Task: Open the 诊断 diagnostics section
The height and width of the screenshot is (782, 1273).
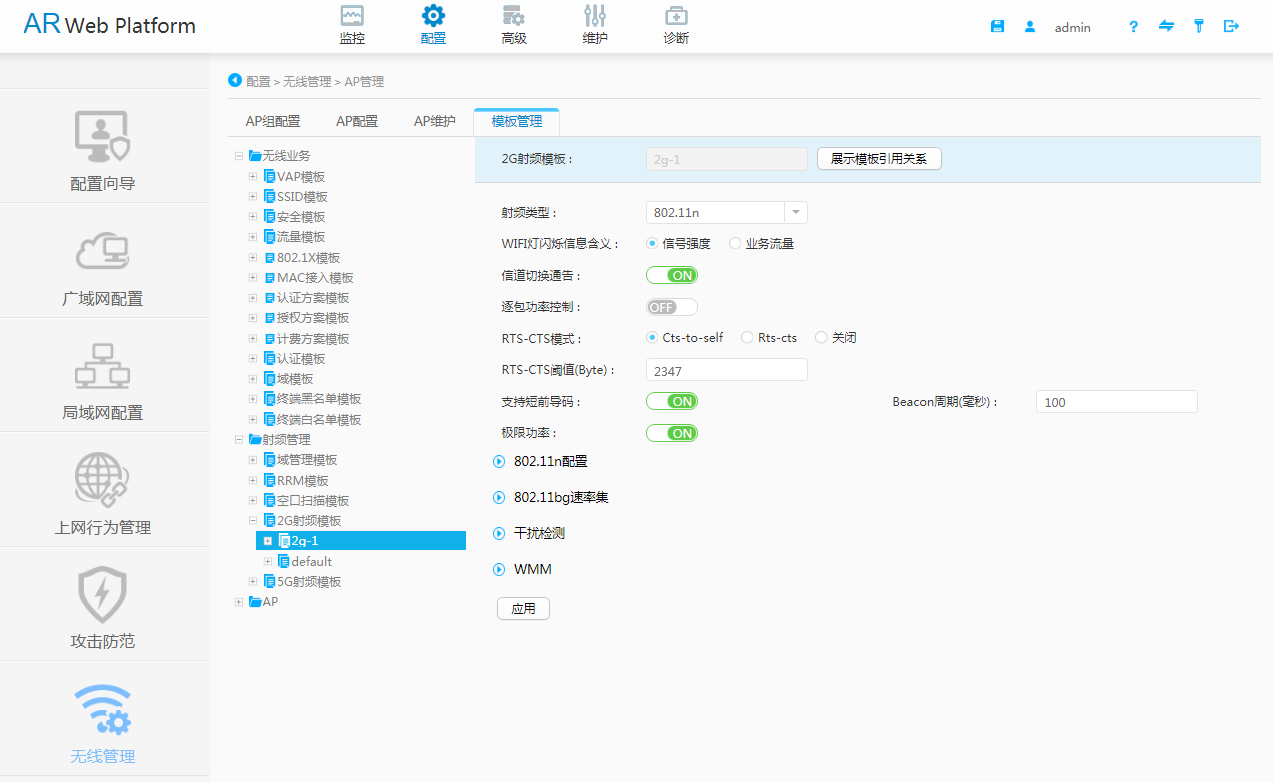Action: [x=676, y=26]
